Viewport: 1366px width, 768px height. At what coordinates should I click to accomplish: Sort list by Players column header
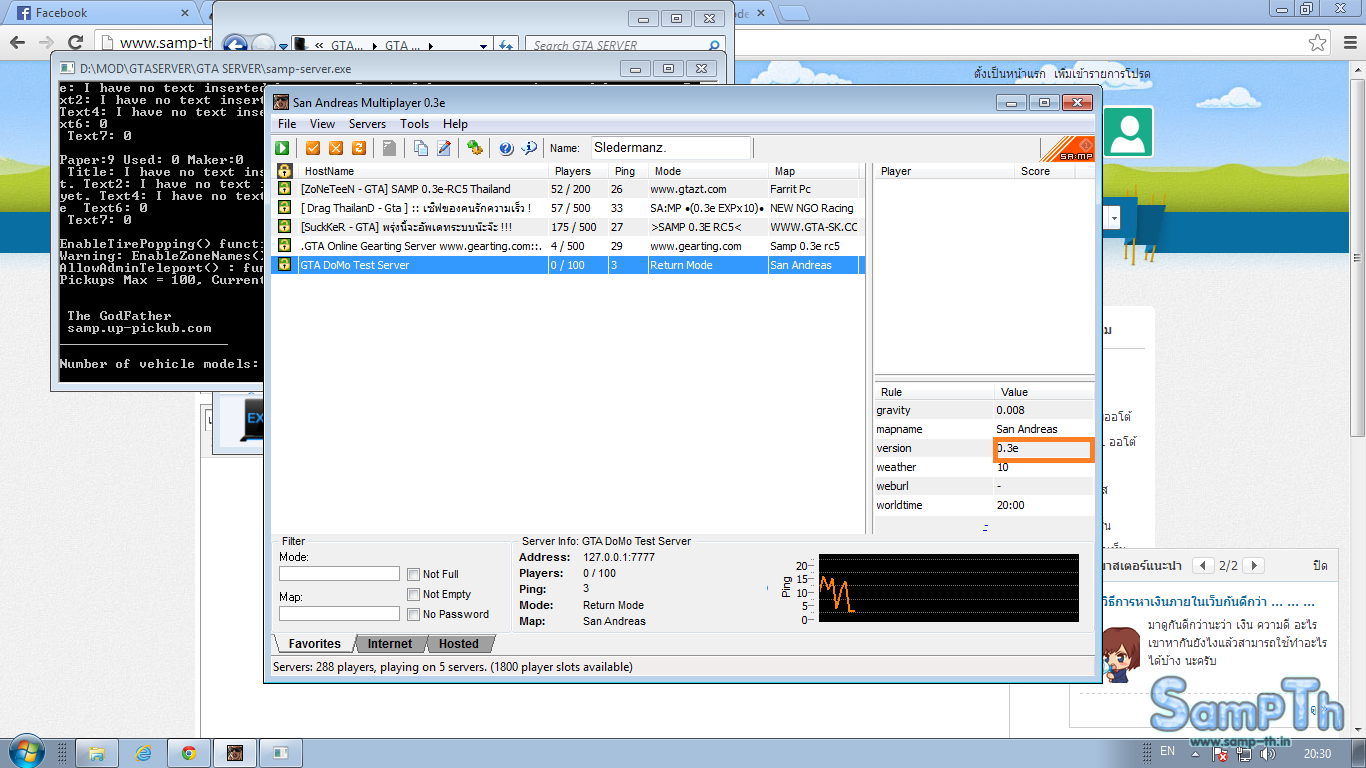coord(578,171)
